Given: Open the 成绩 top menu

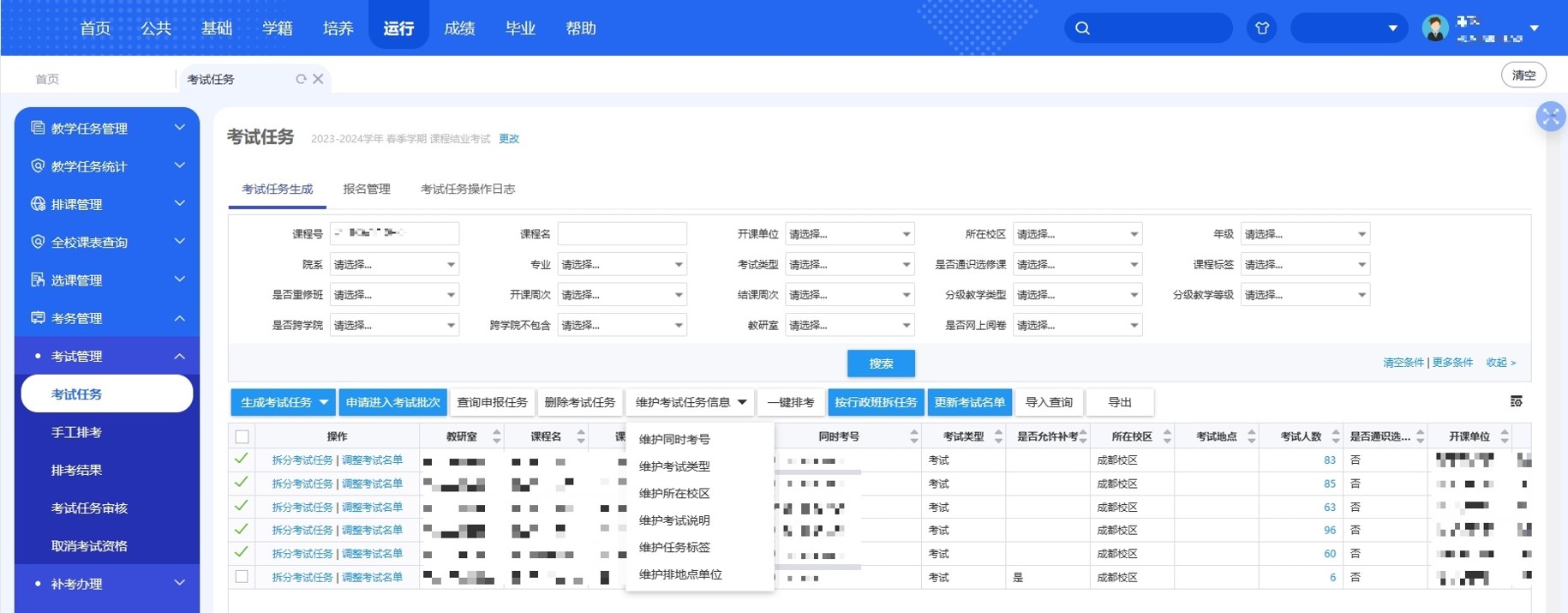Looking at the screenshot, I should (459, 28).
